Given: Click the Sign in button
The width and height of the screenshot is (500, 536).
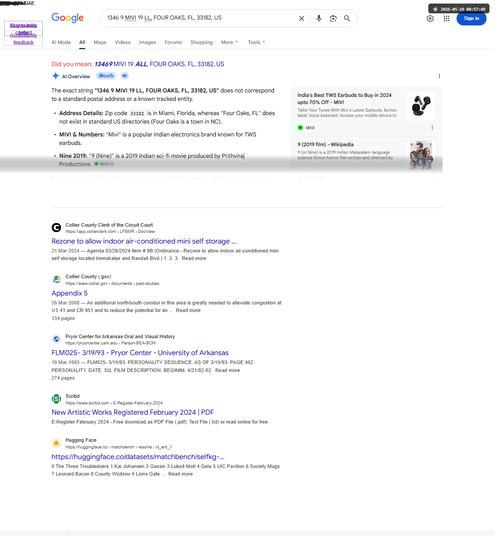Looking at the screenshot, I should coord(471,18).
